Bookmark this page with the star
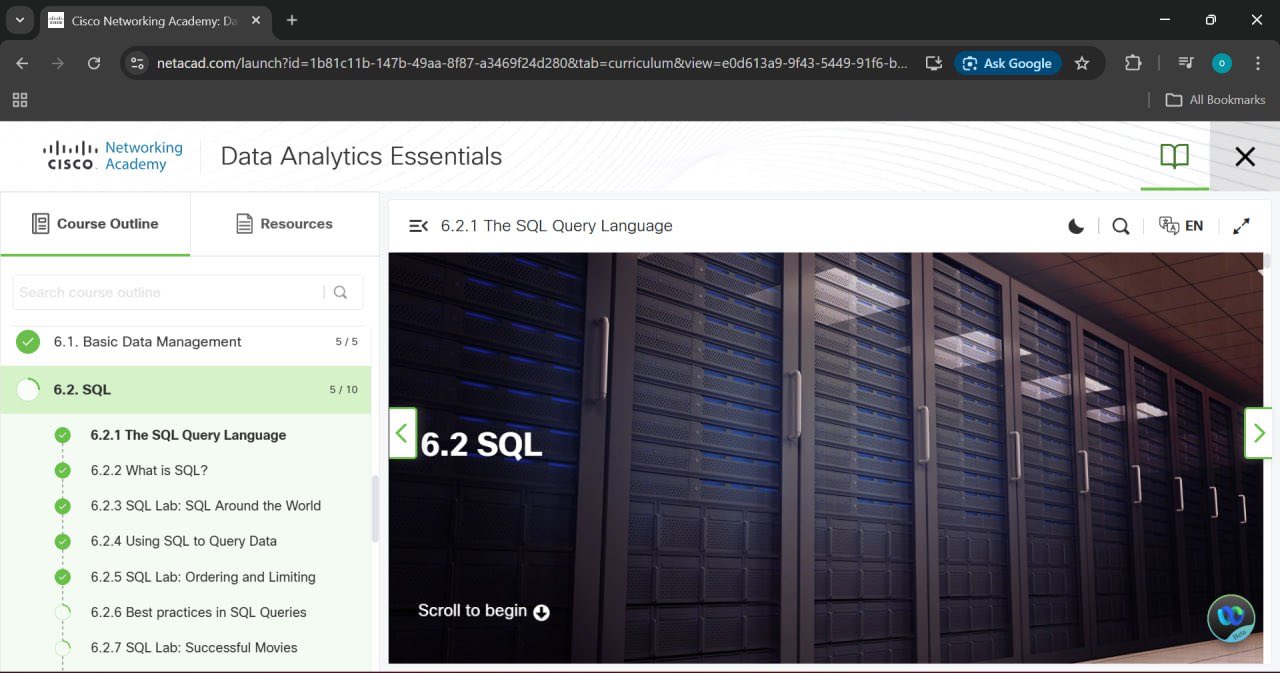 (x=1082, y=63)
